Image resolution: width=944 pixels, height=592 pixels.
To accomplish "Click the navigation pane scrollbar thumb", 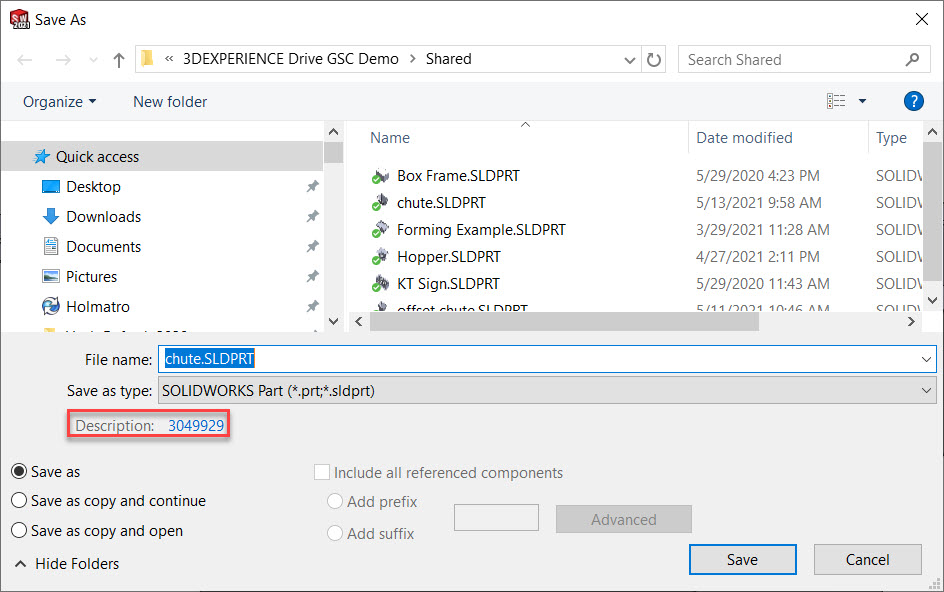I will coord(333,152).
